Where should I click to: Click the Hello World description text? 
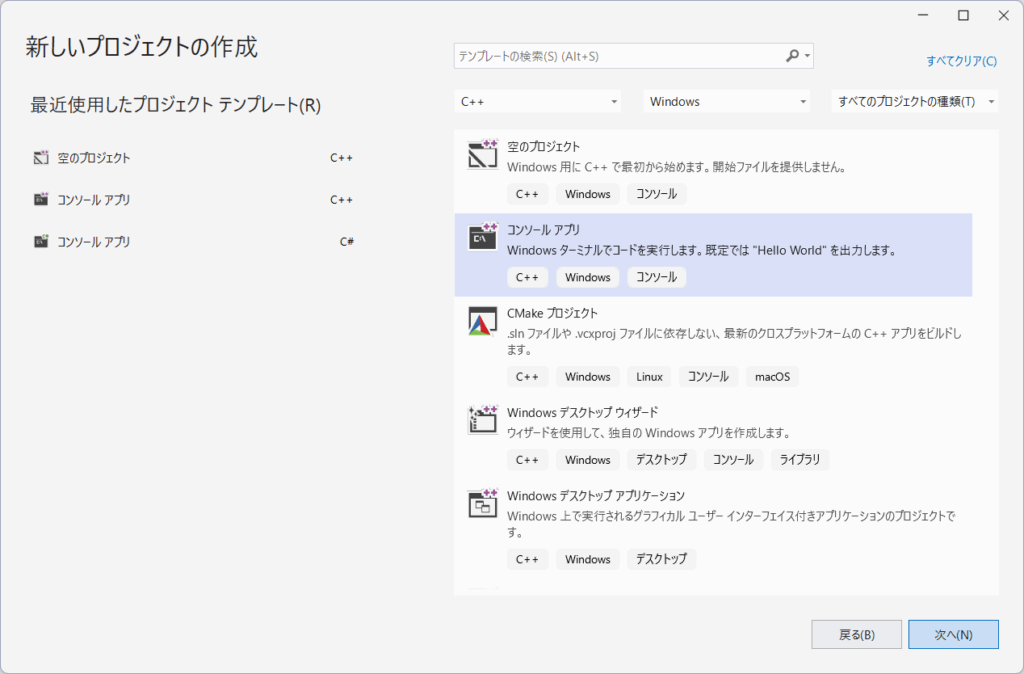(702, 250)
